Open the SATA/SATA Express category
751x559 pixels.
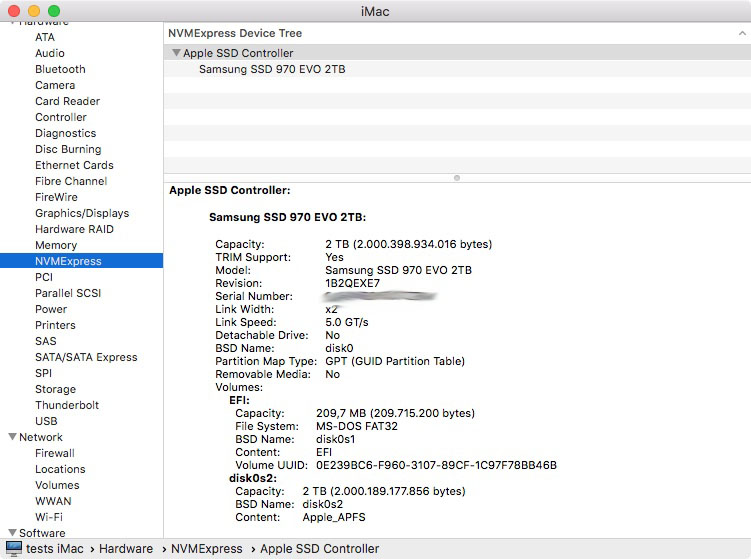pos(86,357)
